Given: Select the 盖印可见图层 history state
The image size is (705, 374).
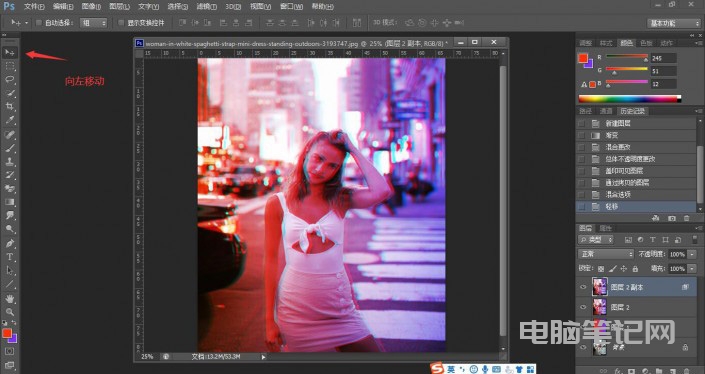Looking at the screenshot, I should point(636,171).
